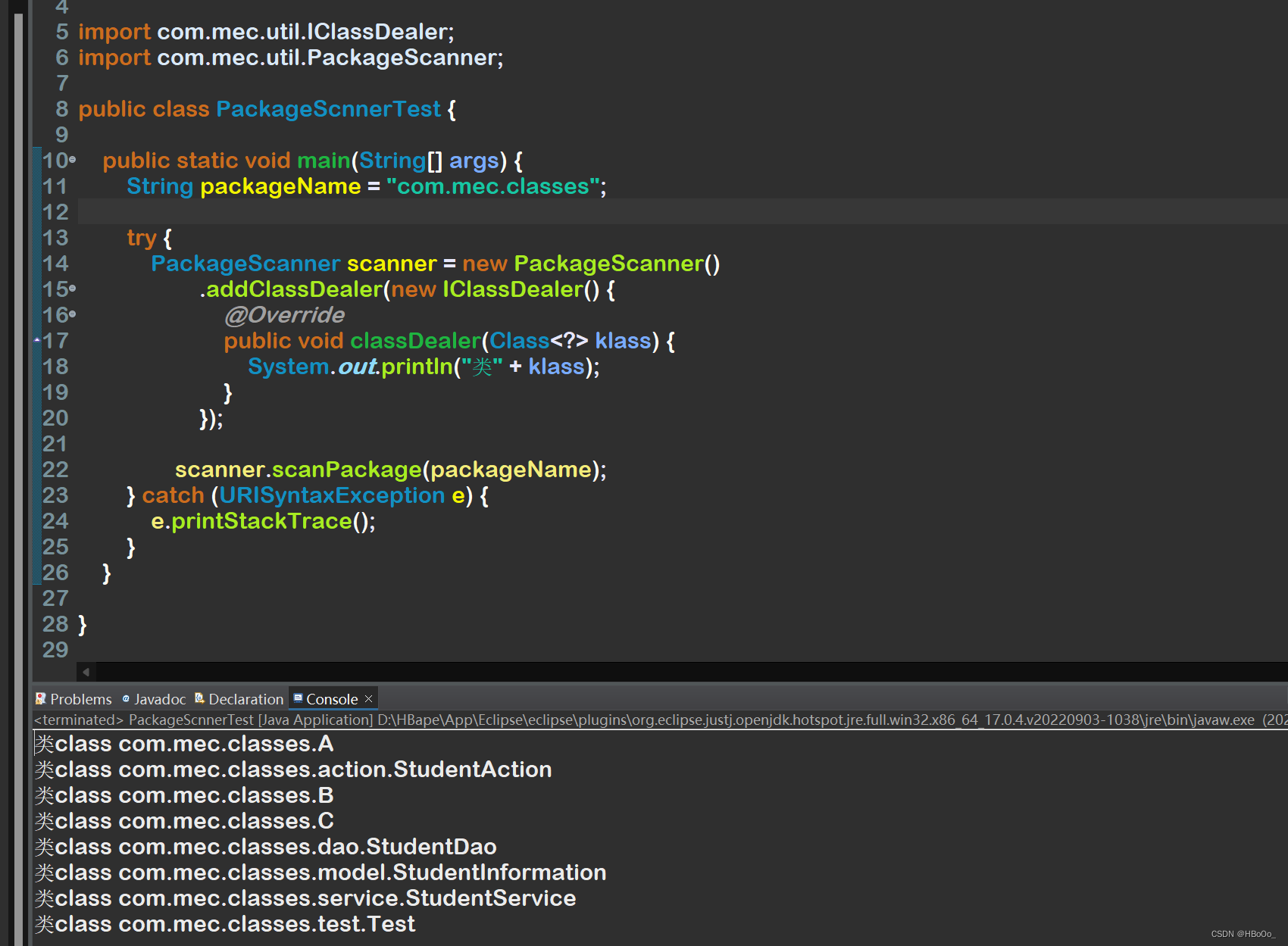Place cursor on empty line 12
Viewport: 1288px width, 946px height.
click(x=682, y=212)
